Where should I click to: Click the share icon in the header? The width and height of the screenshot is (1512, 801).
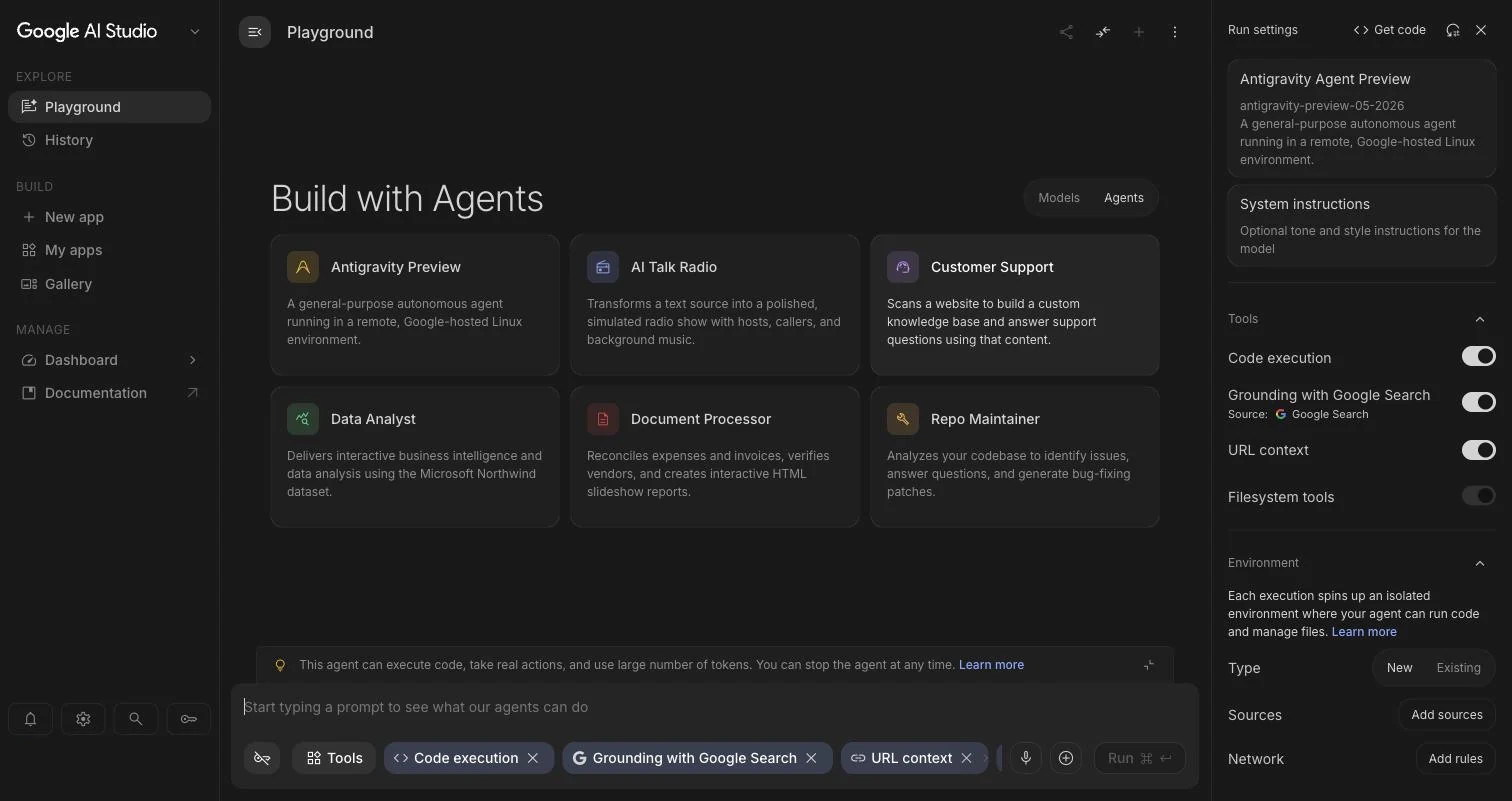pyautogui.click(x=1066, y=32)
